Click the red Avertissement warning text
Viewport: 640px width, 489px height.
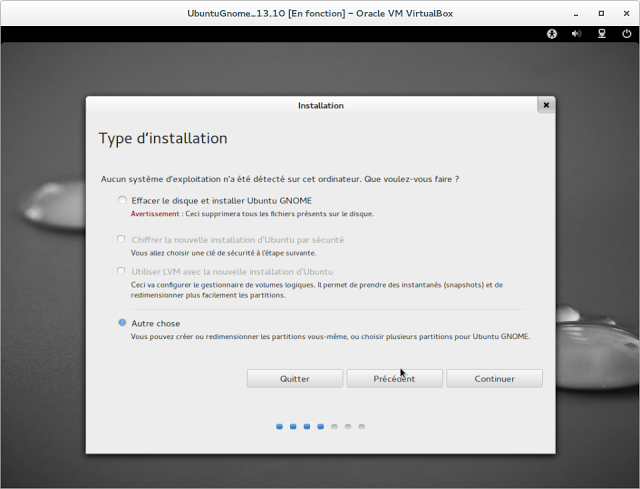[x=155, y=214]
